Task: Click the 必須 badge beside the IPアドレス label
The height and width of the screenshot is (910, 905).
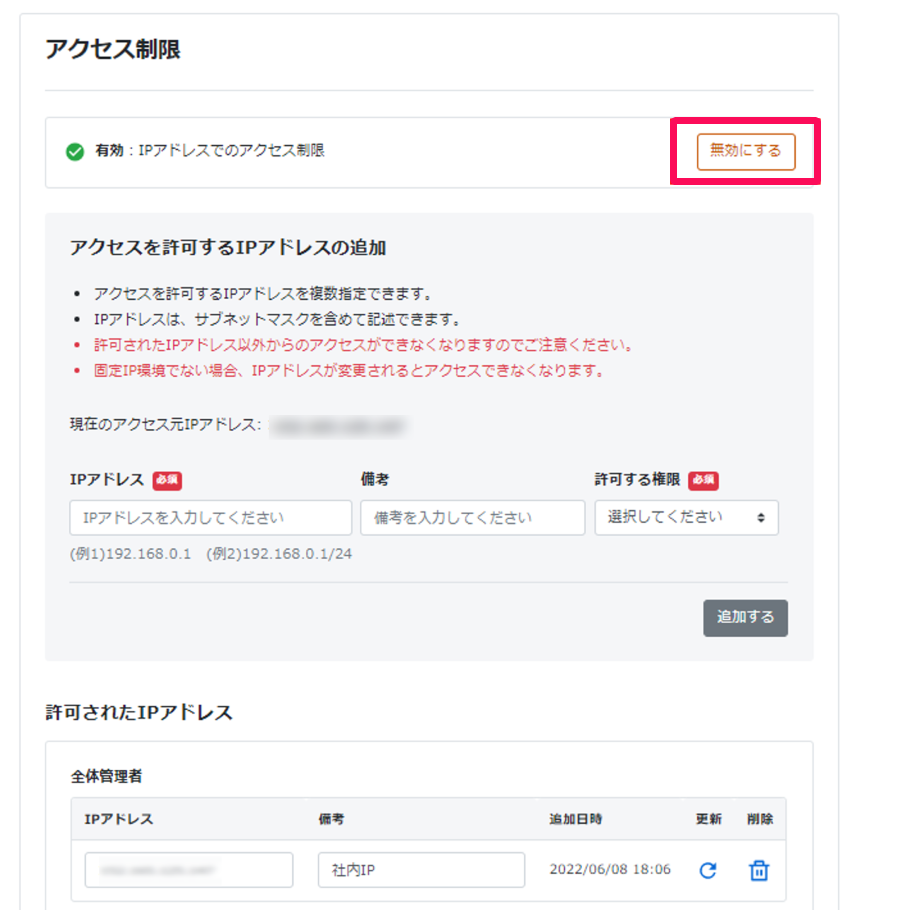Action: [x=167, y=480]
